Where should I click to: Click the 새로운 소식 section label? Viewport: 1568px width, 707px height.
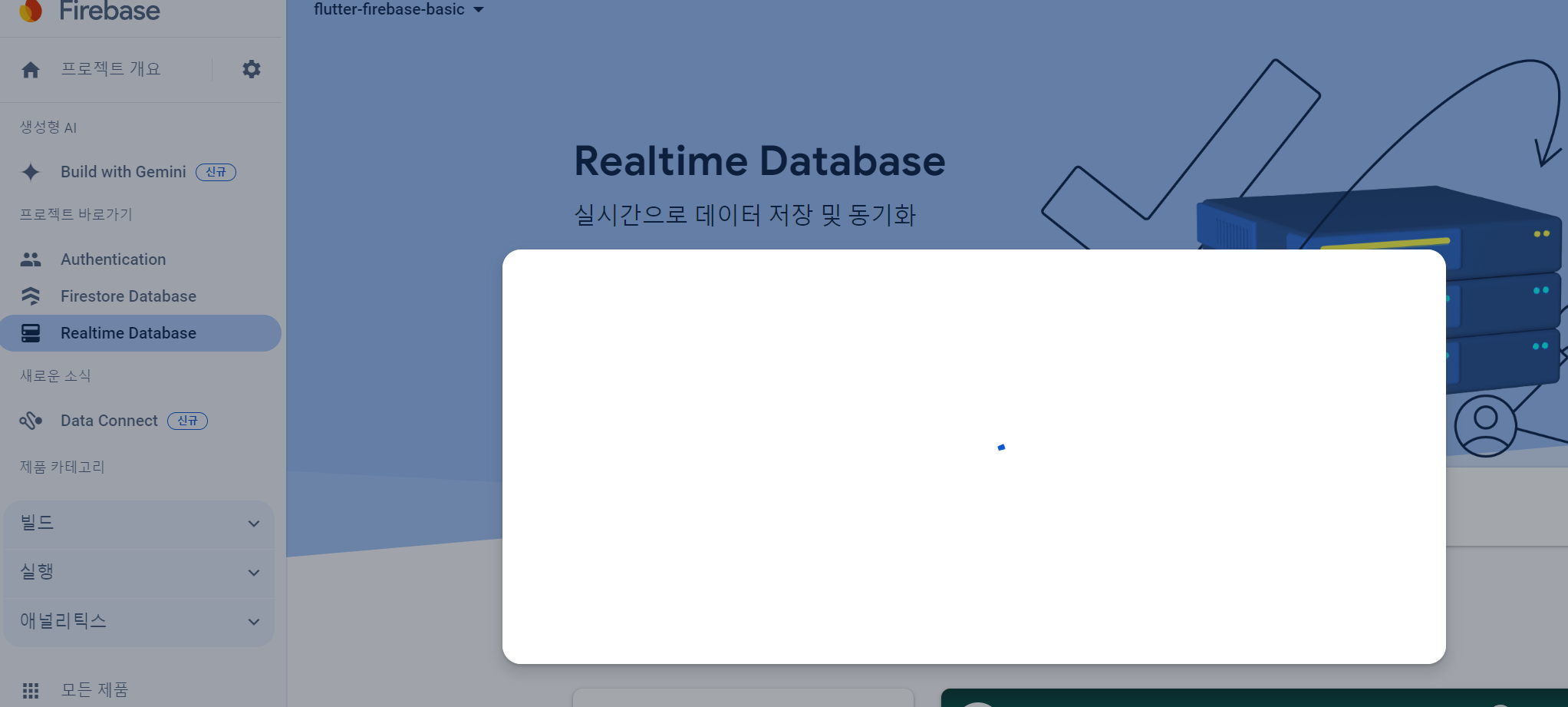click(55, 375)
